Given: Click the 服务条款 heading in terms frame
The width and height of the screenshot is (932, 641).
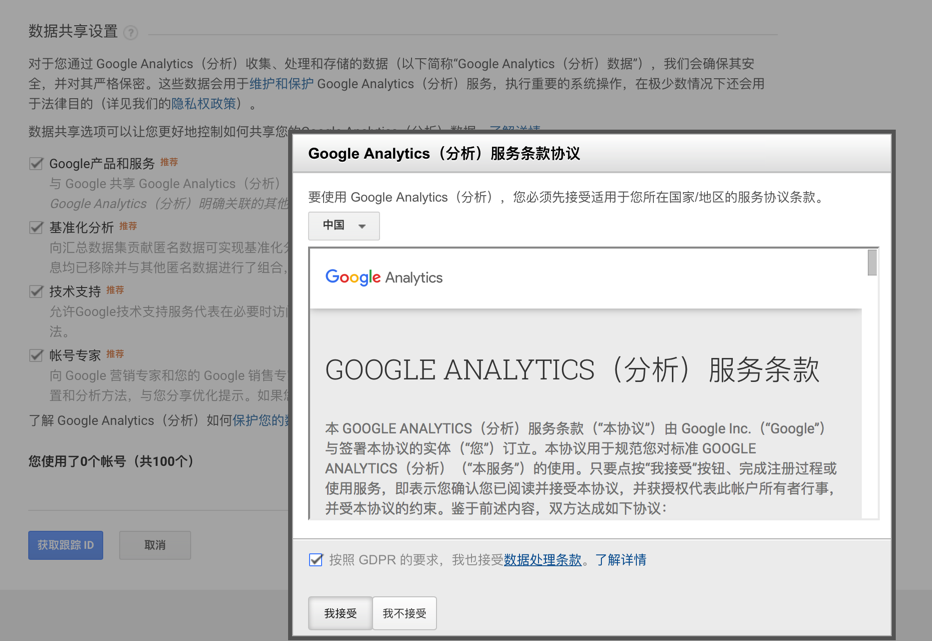Looking at the screenshot, I should [x=572, y=370].
